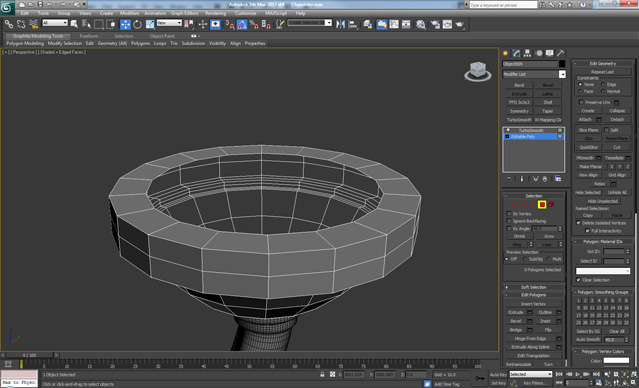Click Configure Modifier Sets icon below stack

[x=558, y=179]
